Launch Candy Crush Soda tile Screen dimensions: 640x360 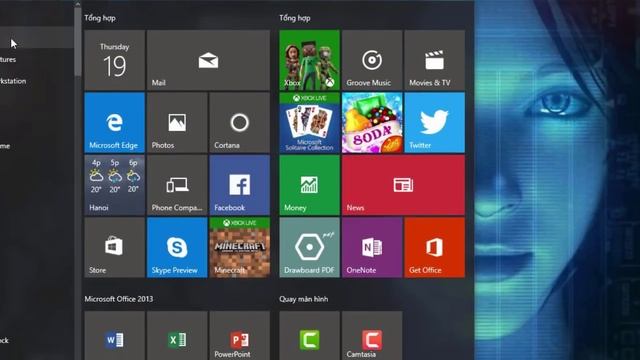click(372, 122)
